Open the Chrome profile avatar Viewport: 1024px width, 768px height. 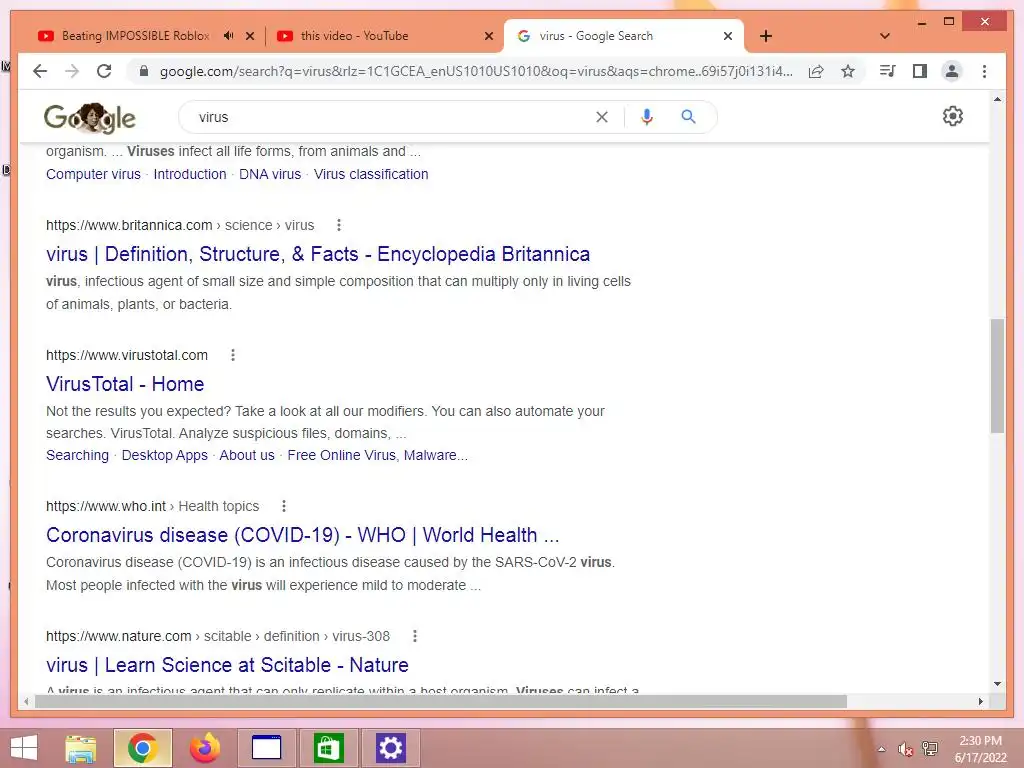point(952,71)
